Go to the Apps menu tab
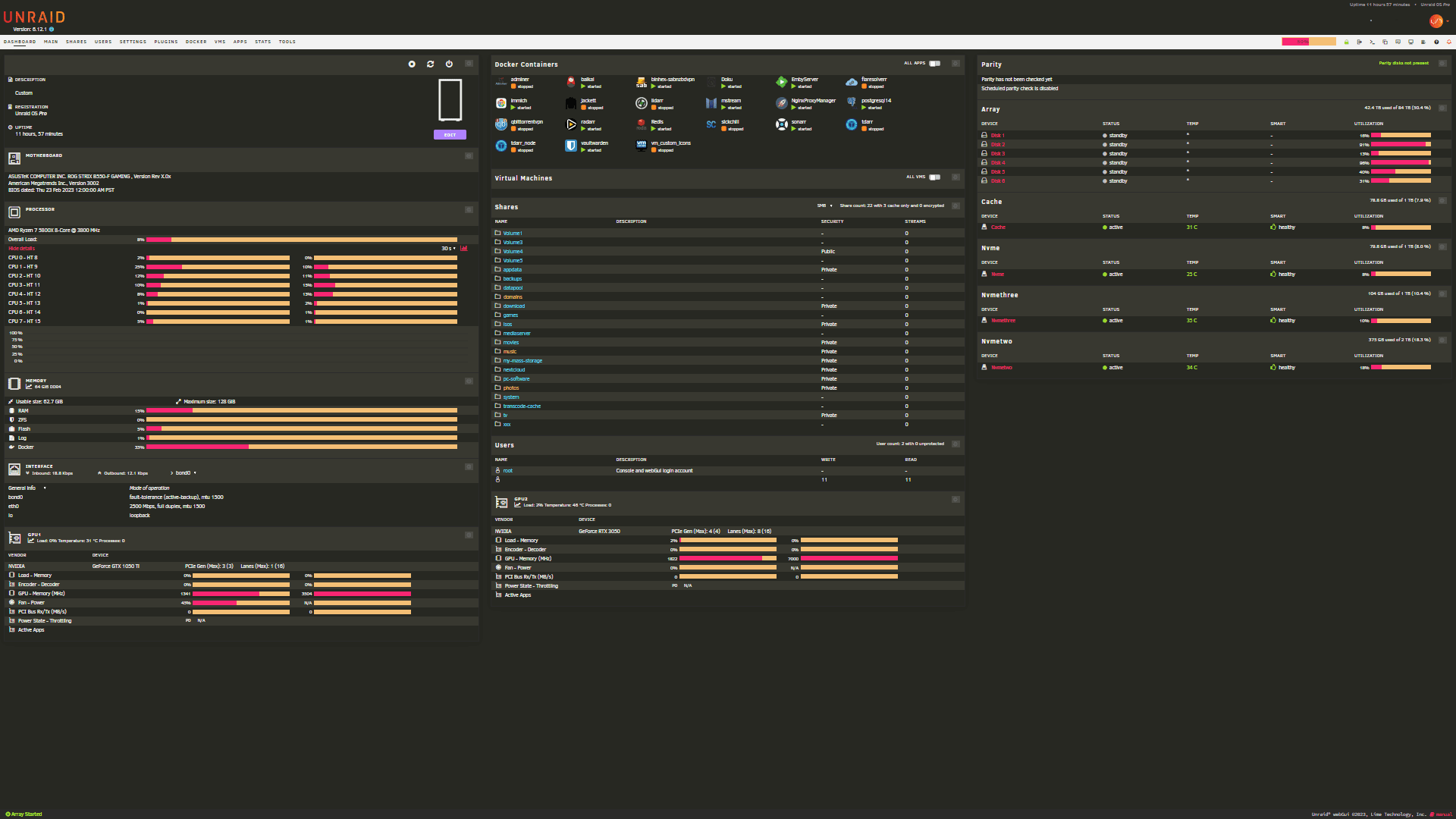 240,42
